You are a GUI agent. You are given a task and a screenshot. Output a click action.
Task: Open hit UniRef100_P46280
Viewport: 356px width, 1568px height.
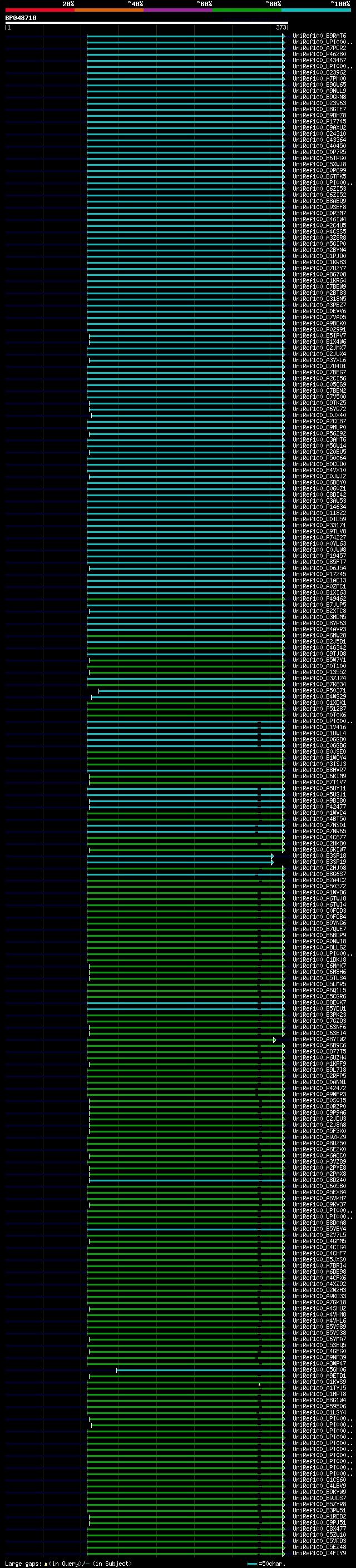pos(319,54)
